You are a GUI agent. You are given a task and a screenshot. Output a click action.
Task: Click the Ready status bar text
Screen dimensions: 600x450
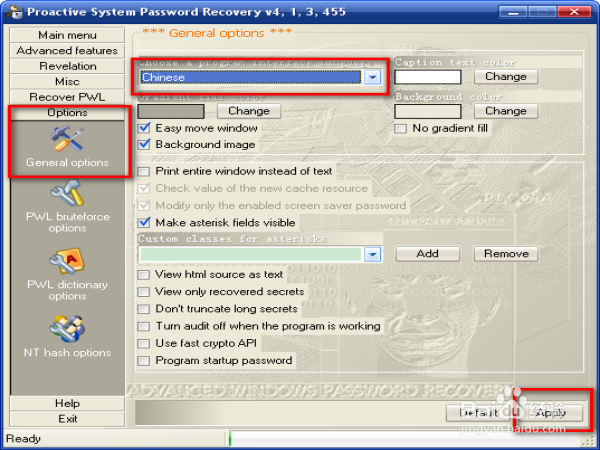(23, 439)
